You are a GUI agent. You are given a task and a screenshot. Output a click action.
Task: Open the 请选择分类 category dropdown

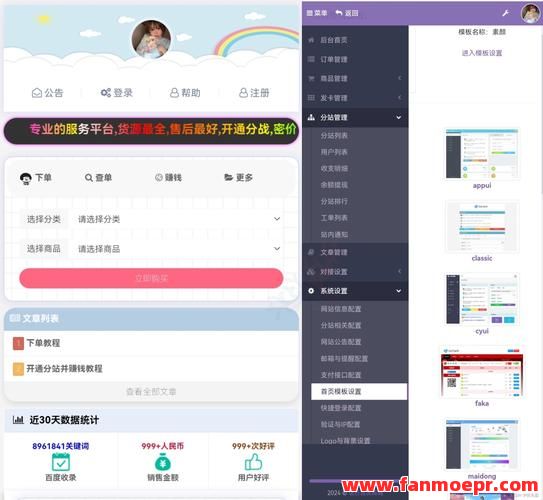coord(177,219)
